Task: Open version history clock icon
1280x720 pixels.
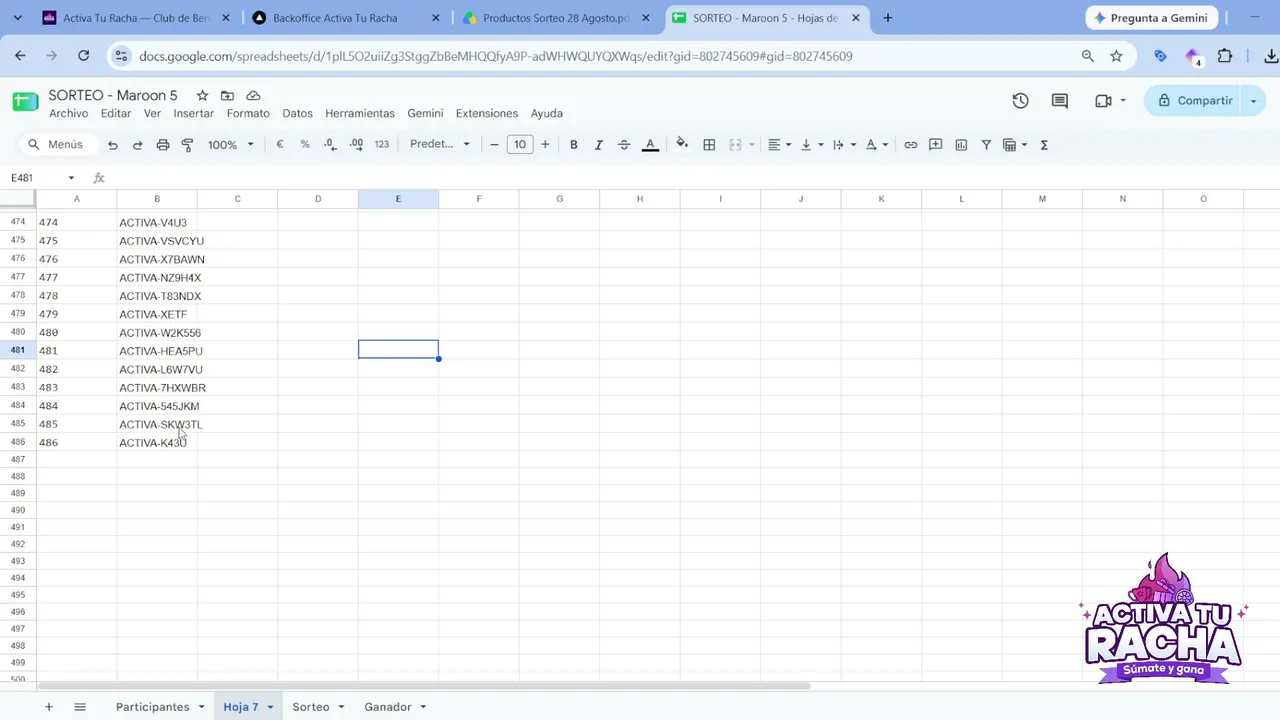Action: [x=1020, y=101]
